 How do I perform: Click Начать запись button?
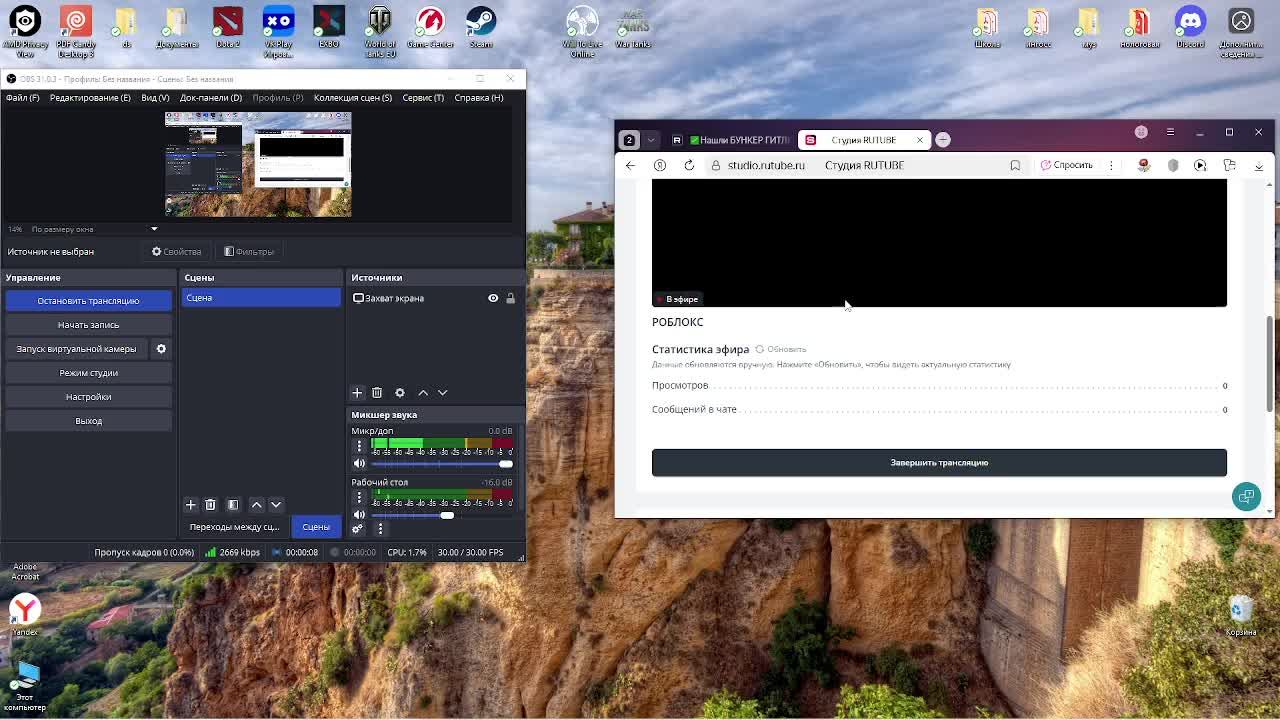pyautogui.click(x=88, y=325)
